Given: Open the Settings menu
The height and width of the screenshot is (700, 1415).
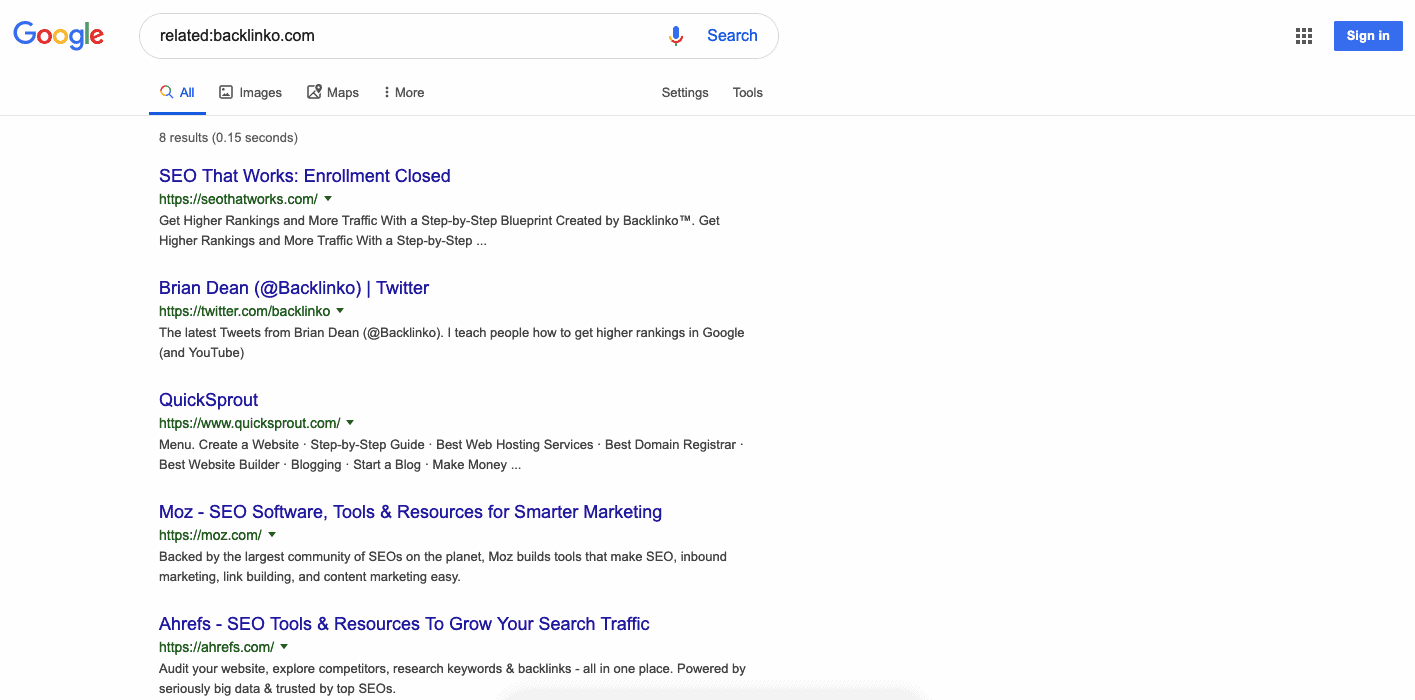Looking at the screenshot, I should click(684, 92).
